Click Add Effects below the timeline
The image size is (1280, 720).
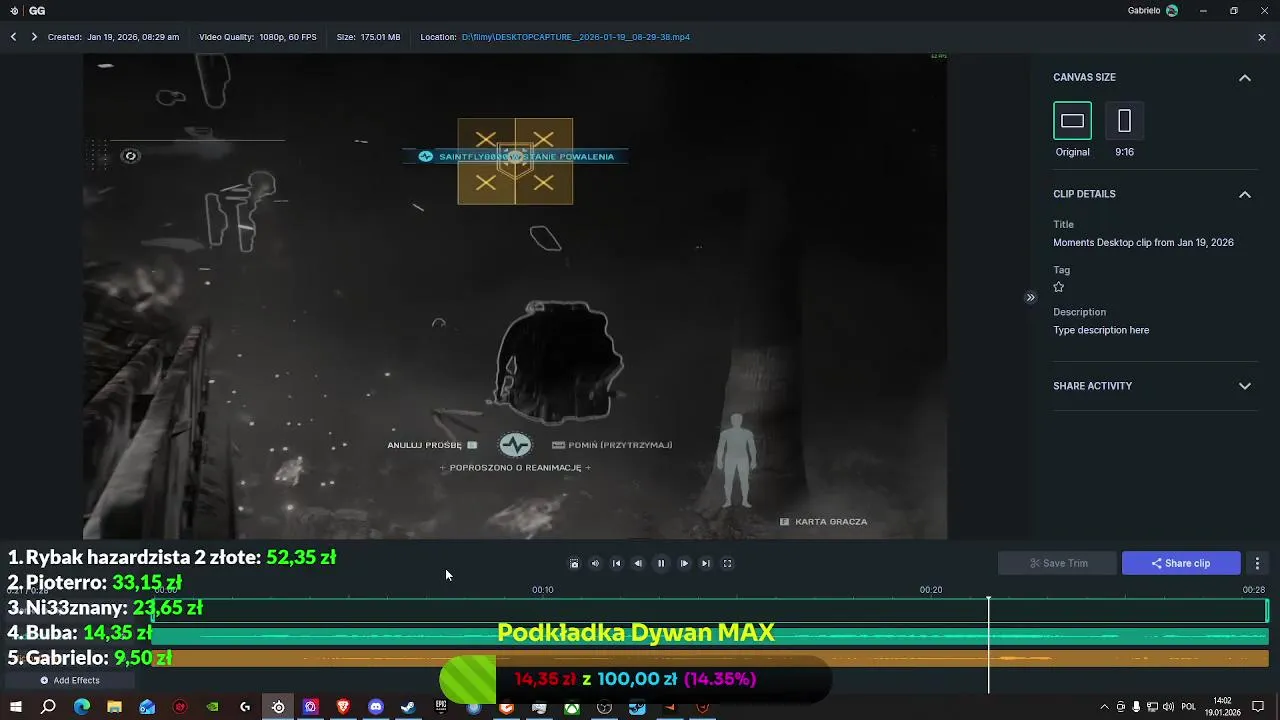(x=70, y=680)
